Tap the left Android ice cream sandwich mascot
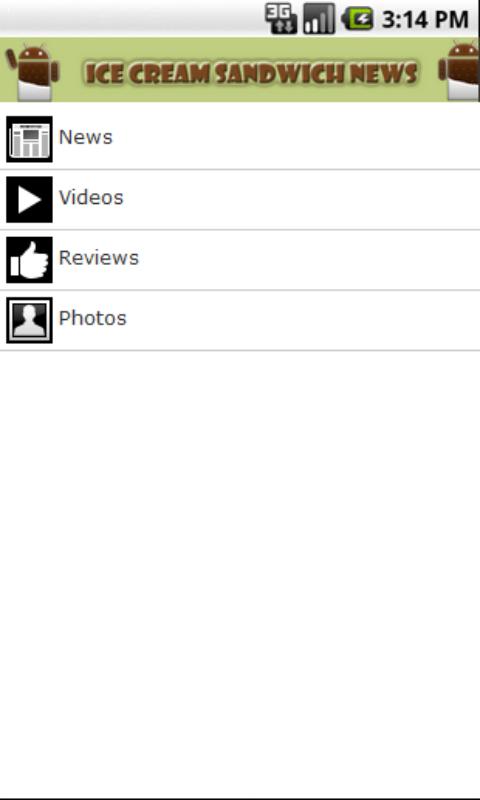 click(33, 72)
